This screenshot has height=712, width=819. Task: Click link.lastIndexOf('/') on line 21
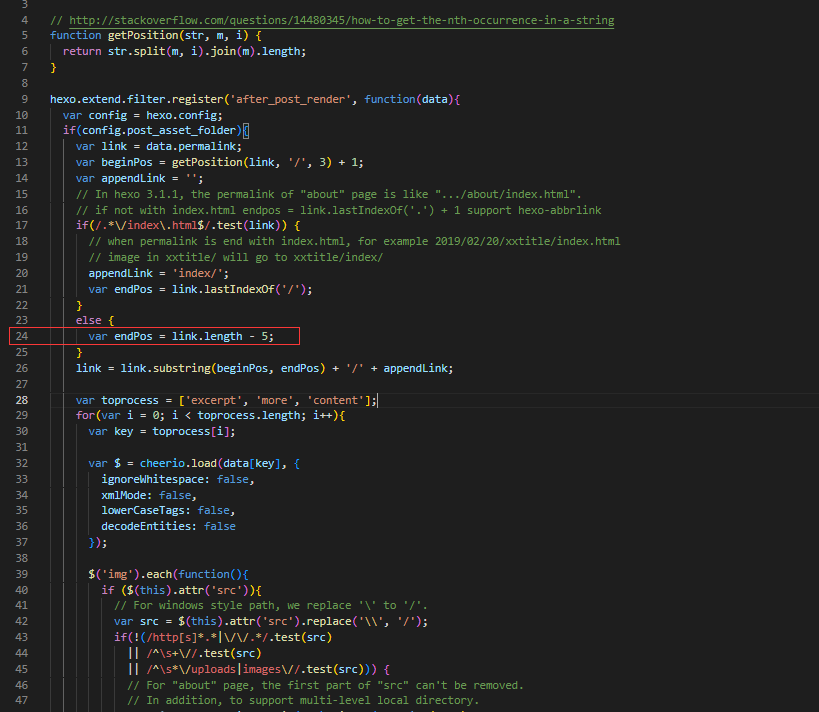coord(238,289)
